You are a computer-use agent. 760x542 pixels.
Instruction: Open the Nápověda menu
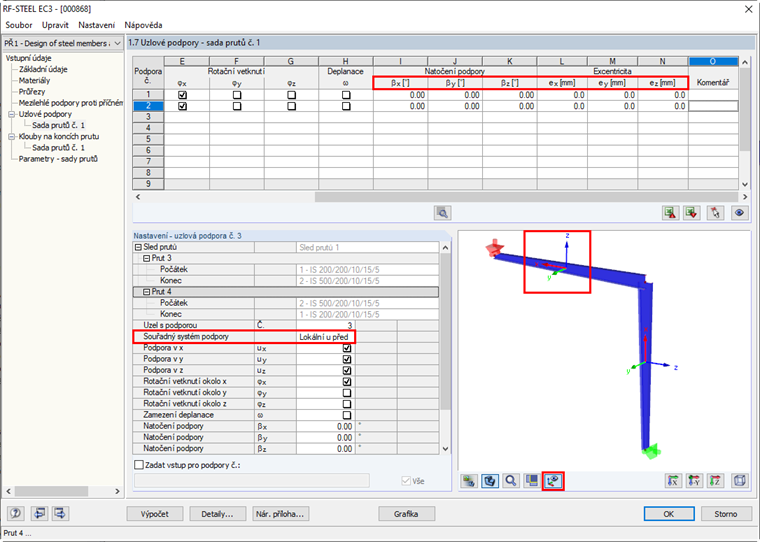[143, 25]
